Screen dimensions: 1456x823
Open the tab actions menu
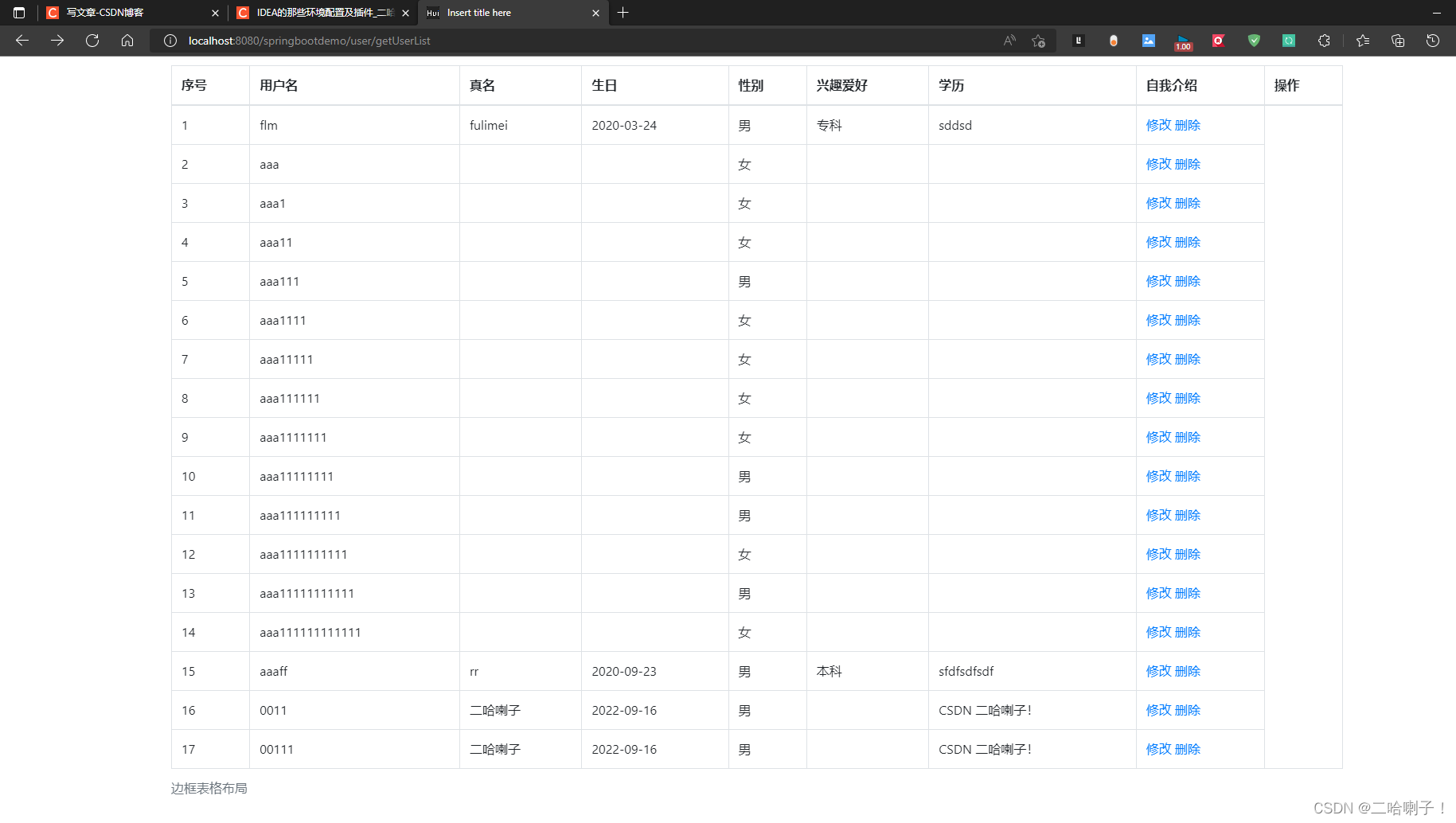coord(19,13)
